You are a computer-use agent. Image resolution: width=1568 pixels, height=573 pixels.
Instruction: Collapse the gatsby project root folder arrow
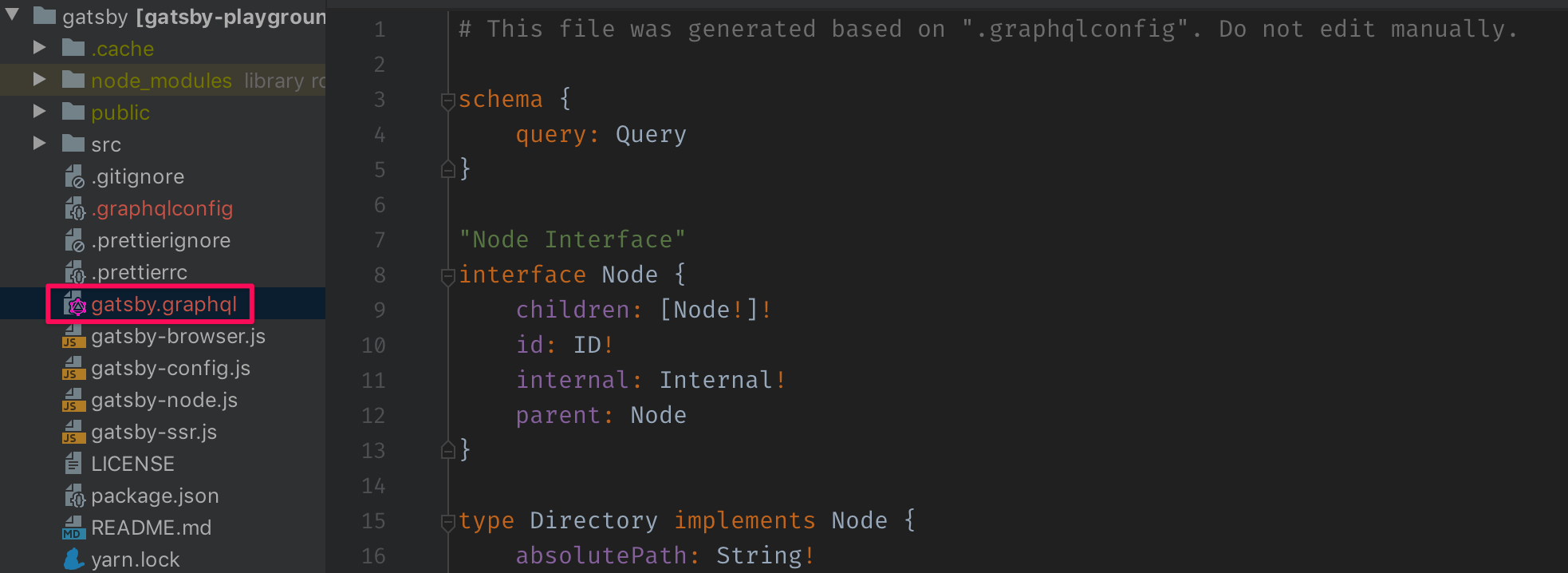pos(12,14)
